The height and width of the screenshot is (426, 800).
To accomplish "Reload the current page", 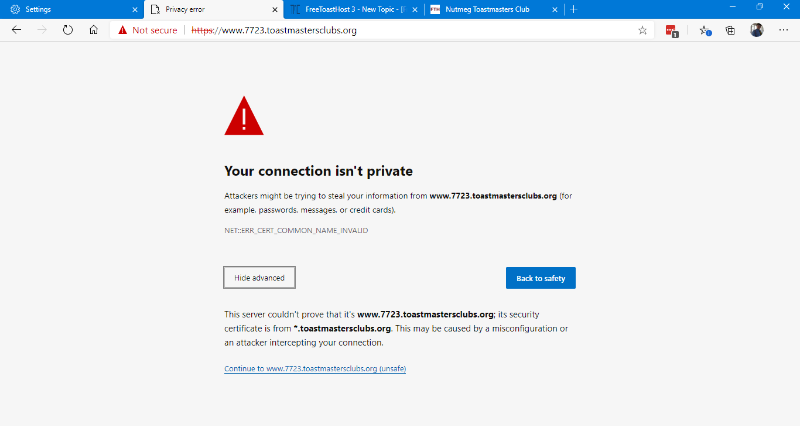I will [68, 30].
